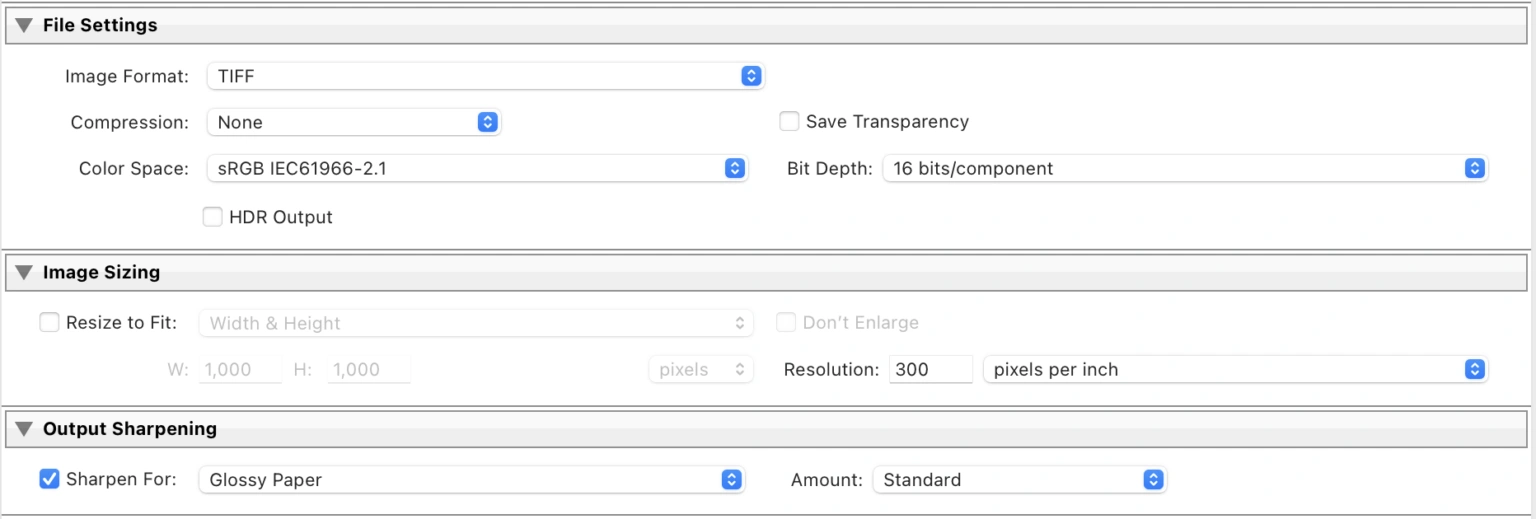The image size is (1536, 519).
Task: Open the Amount Standard dropdown
Action: [x=1019, y=480]
